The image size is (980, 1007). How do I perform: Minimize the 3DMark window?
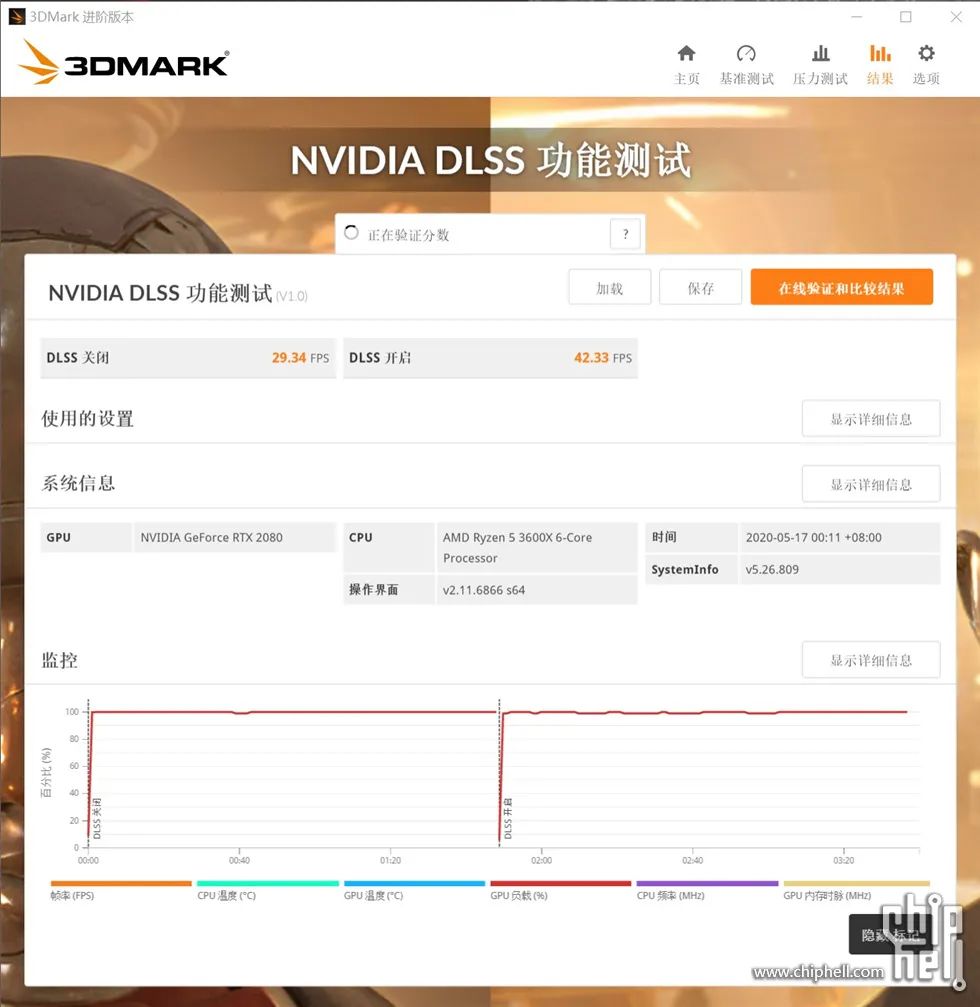856,17
